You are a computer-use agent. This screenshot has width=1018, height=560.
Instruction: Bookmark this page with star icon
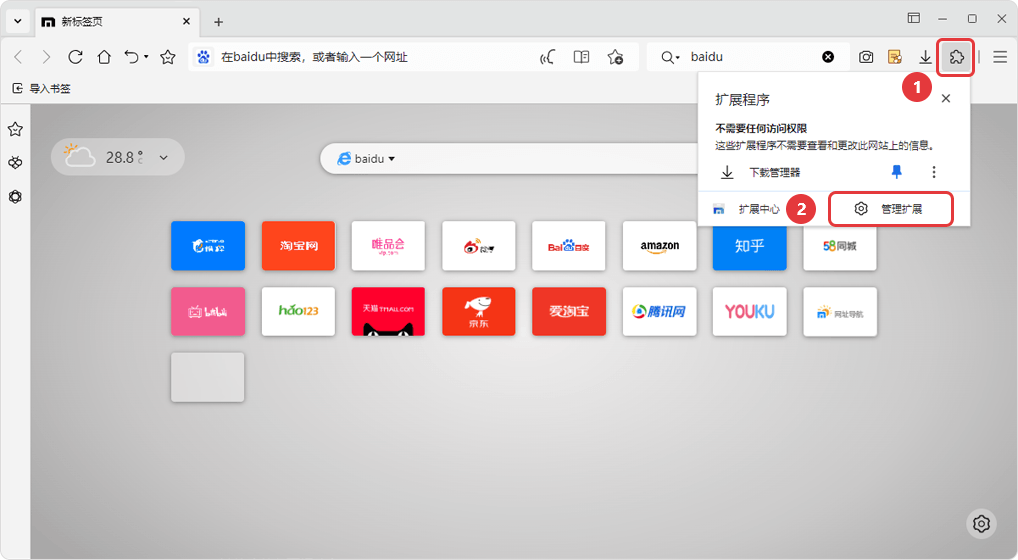[x=168, y=57]
